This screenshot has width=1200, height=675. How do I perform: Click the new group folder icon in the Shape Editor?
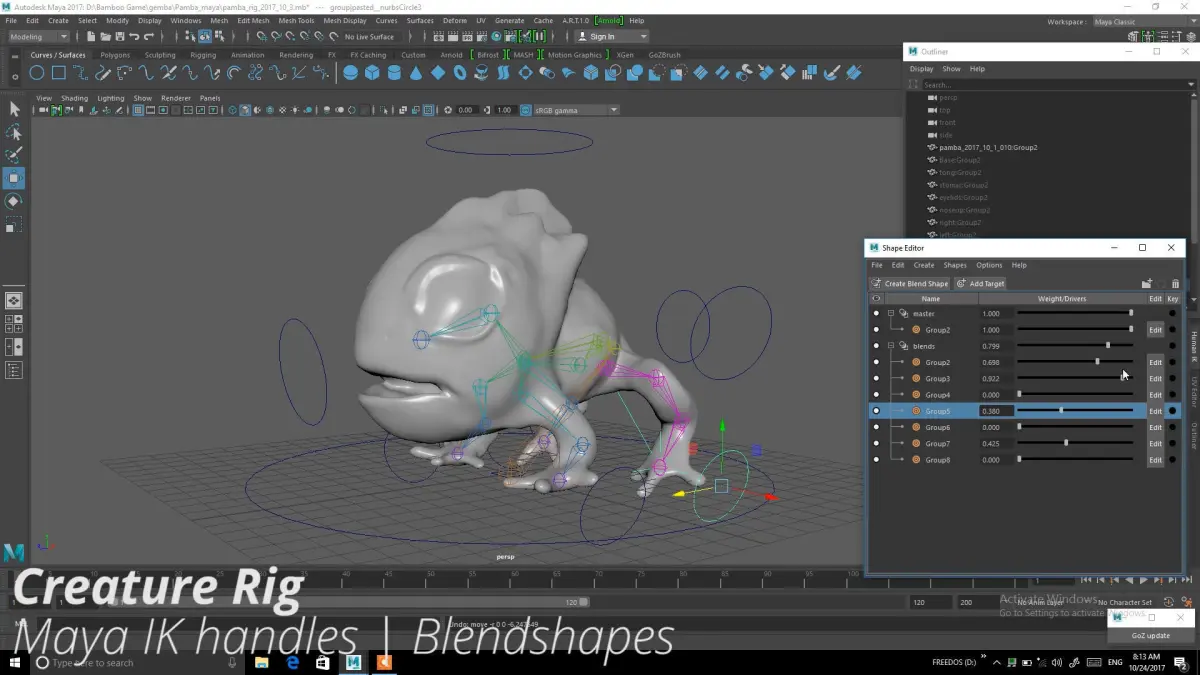[1147, 284]
